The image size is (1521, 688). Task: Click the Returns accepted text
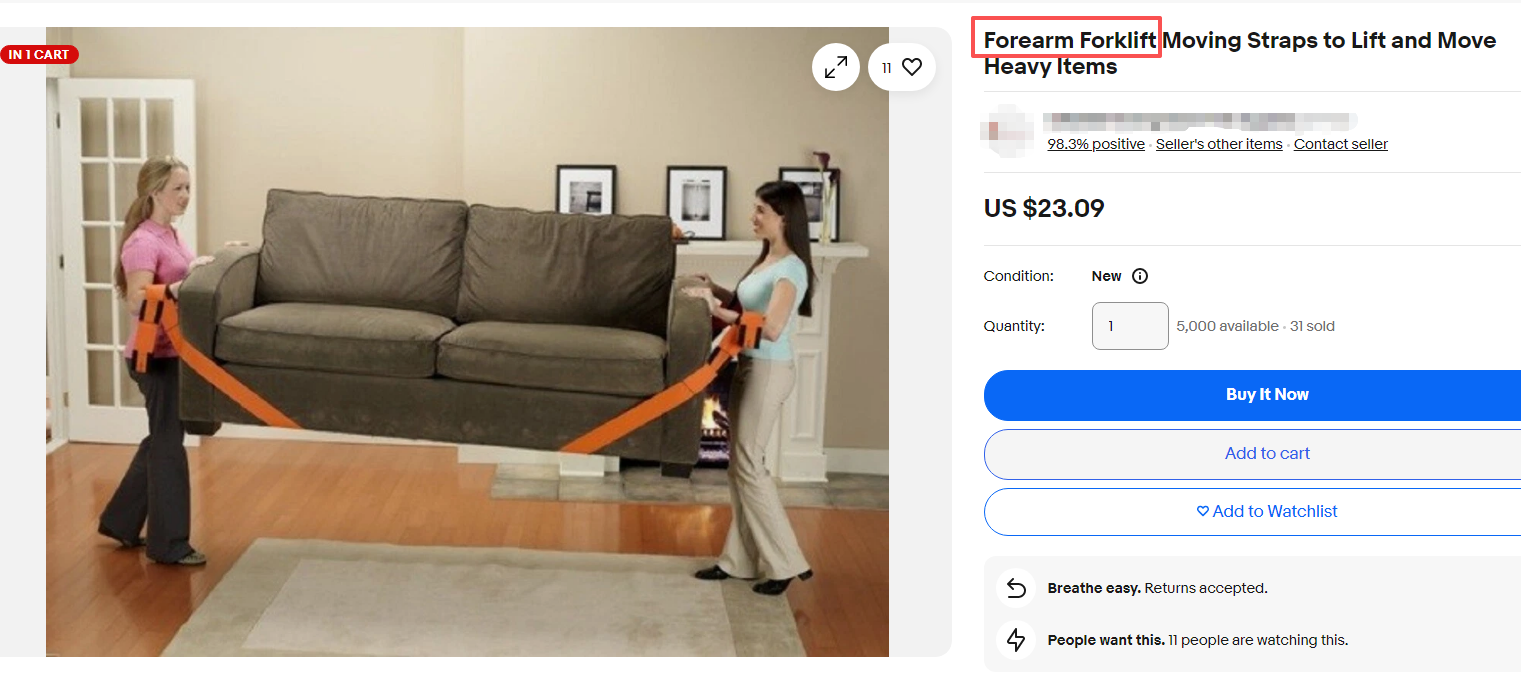click(1206, 588)
